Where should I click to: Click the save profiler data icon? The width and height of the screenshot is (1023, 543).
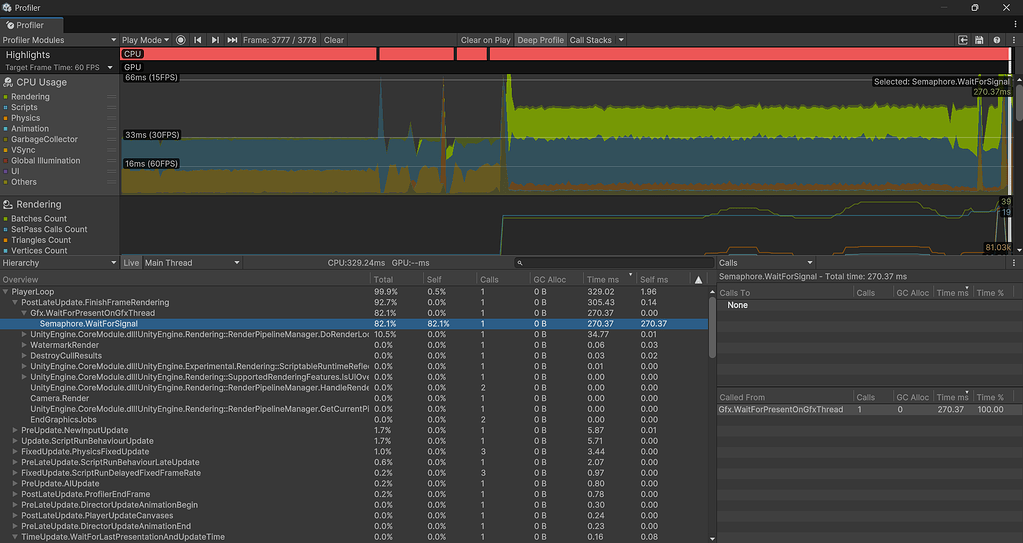980,40
